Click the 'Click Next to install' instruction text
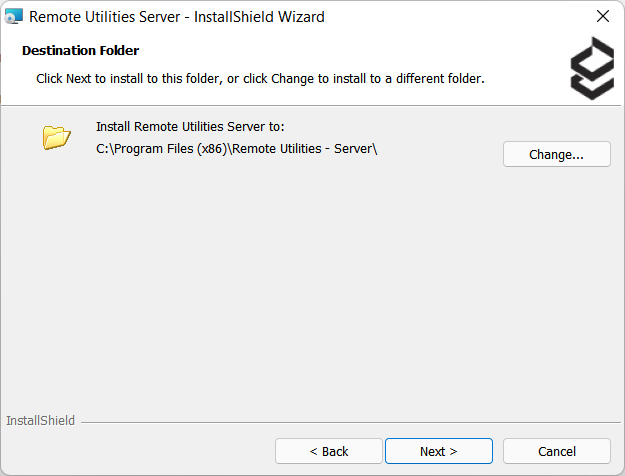625x476 pixels. click(260, 78)
